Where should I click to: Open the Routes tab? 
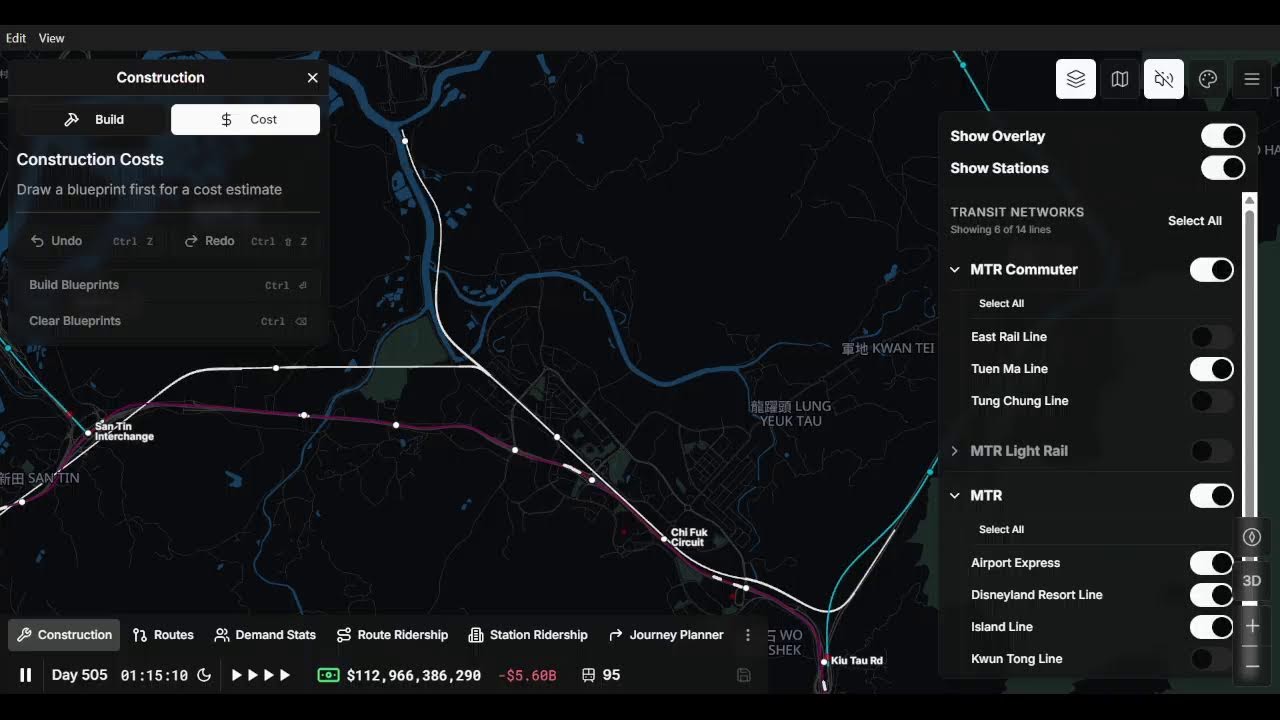pos(163,635)
